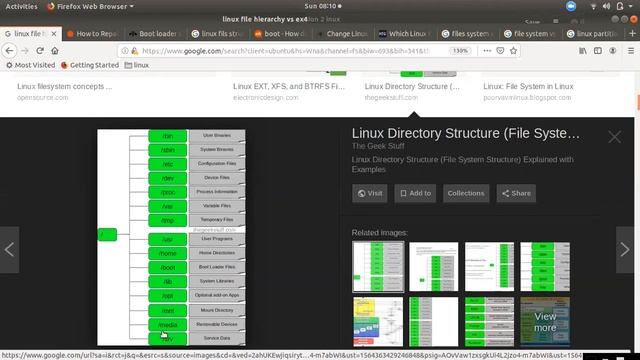This screenshot has height=360, width=640.
Task: Close the active 'linux file' tab
Action: click(x=54, y=33)
